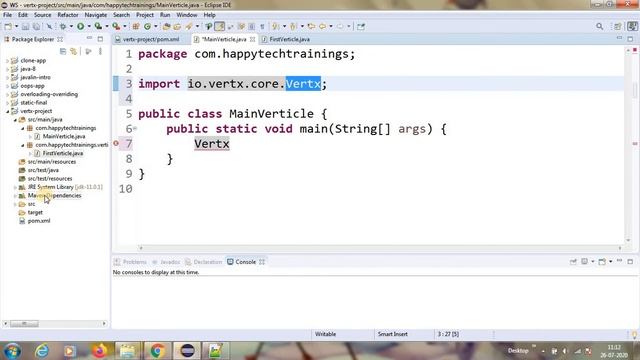The height and width of the screenshot is (360, 640).
Task: Click Collapse All in Package Explorer
Action: [x=63, y=51]
